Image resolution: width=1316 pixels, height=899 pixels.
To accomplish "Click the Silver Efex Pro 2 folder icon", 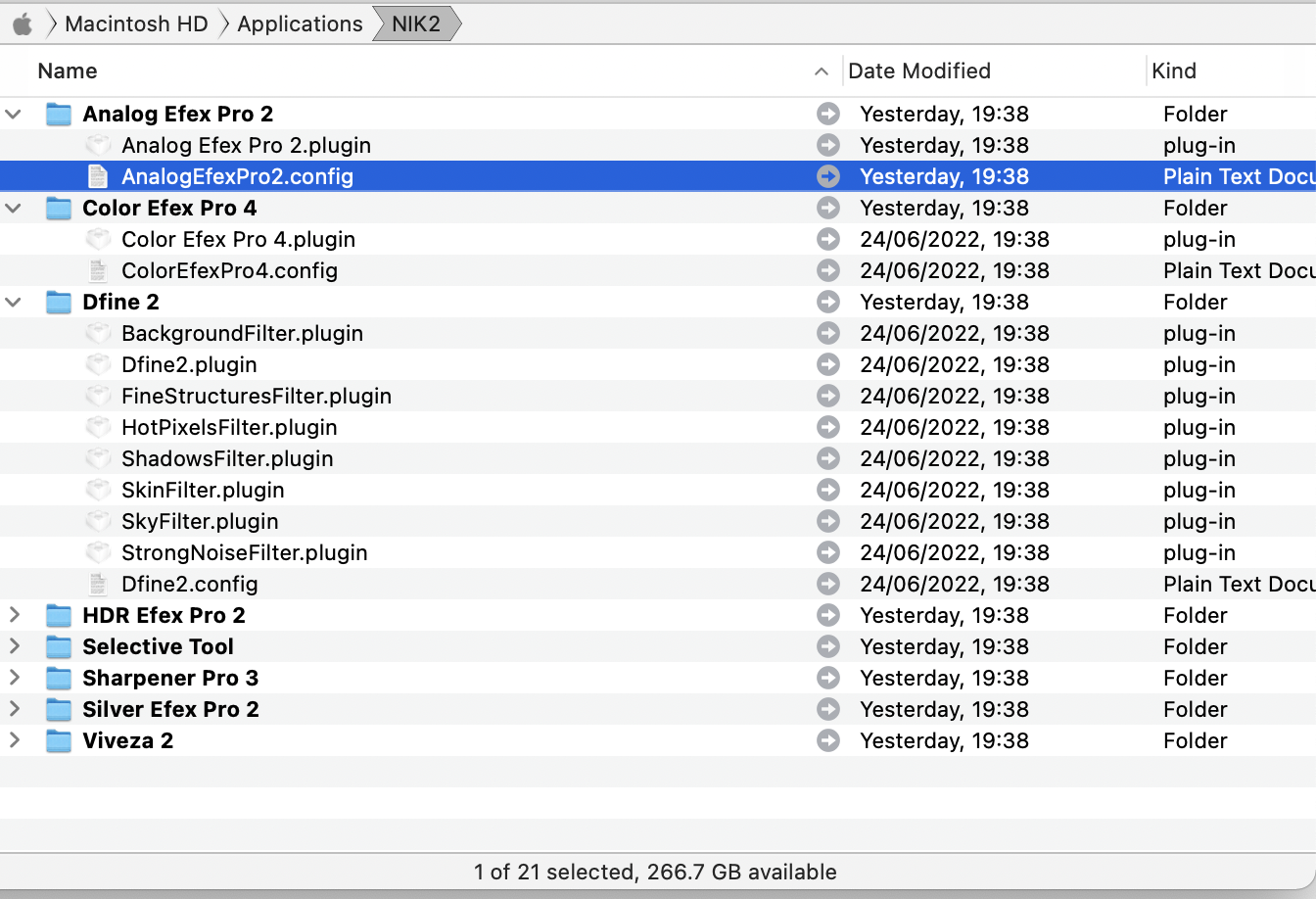I will point(59,709).
